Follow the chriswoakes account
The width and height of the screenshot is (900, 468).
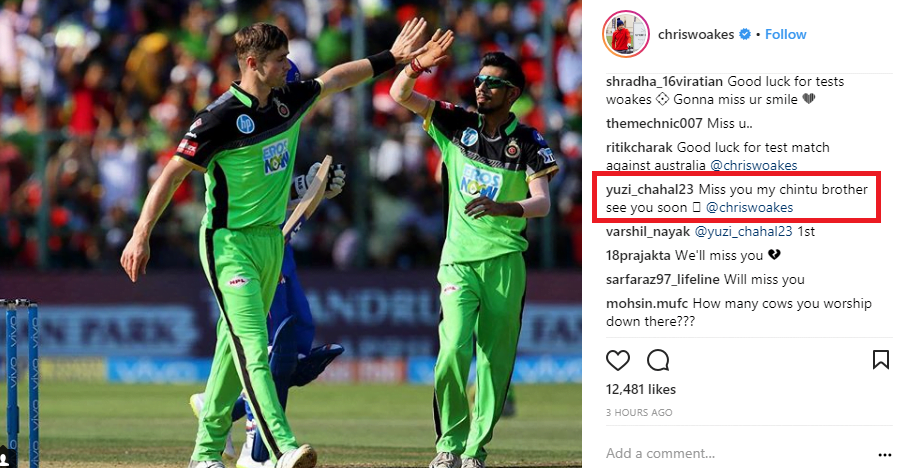point(785,34)
